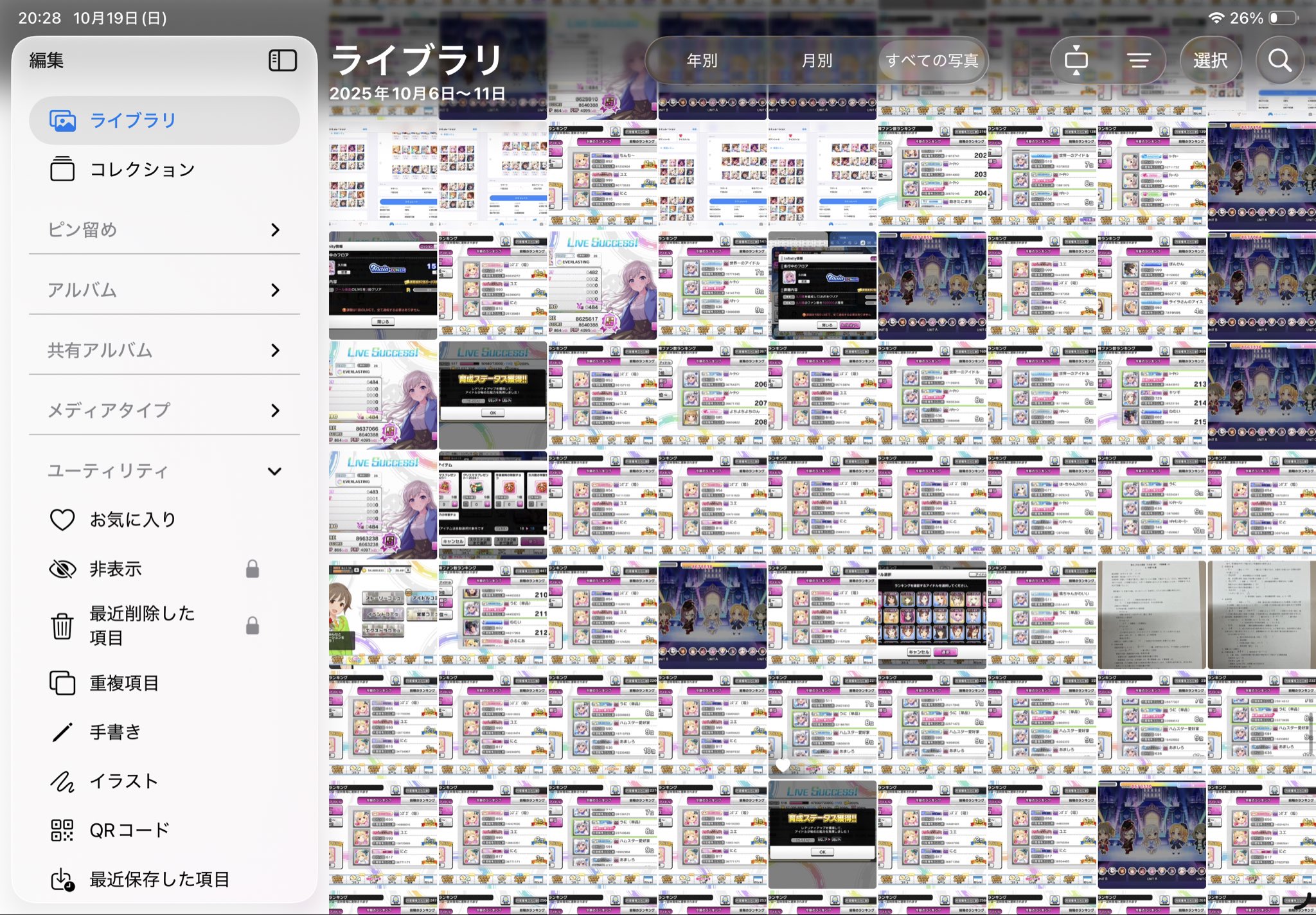Expand the メディアタイプ section chevron
1316x915 pixels.
coord(275,410)
